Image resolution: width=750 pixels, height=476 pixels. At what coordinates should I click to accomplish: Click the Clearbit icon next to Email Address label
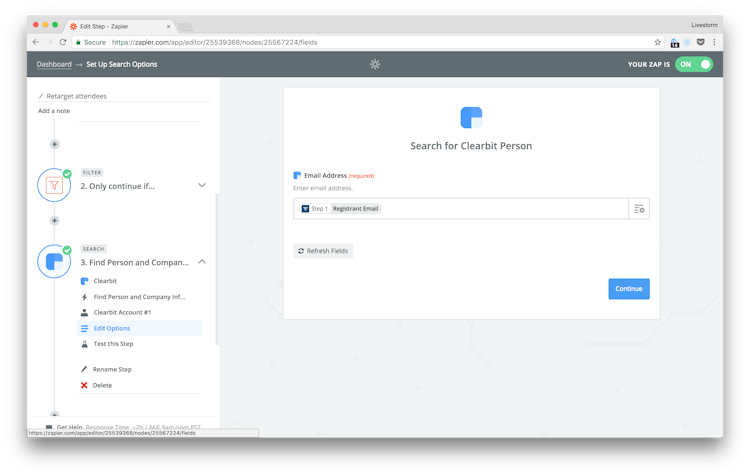tap(297, 176)
